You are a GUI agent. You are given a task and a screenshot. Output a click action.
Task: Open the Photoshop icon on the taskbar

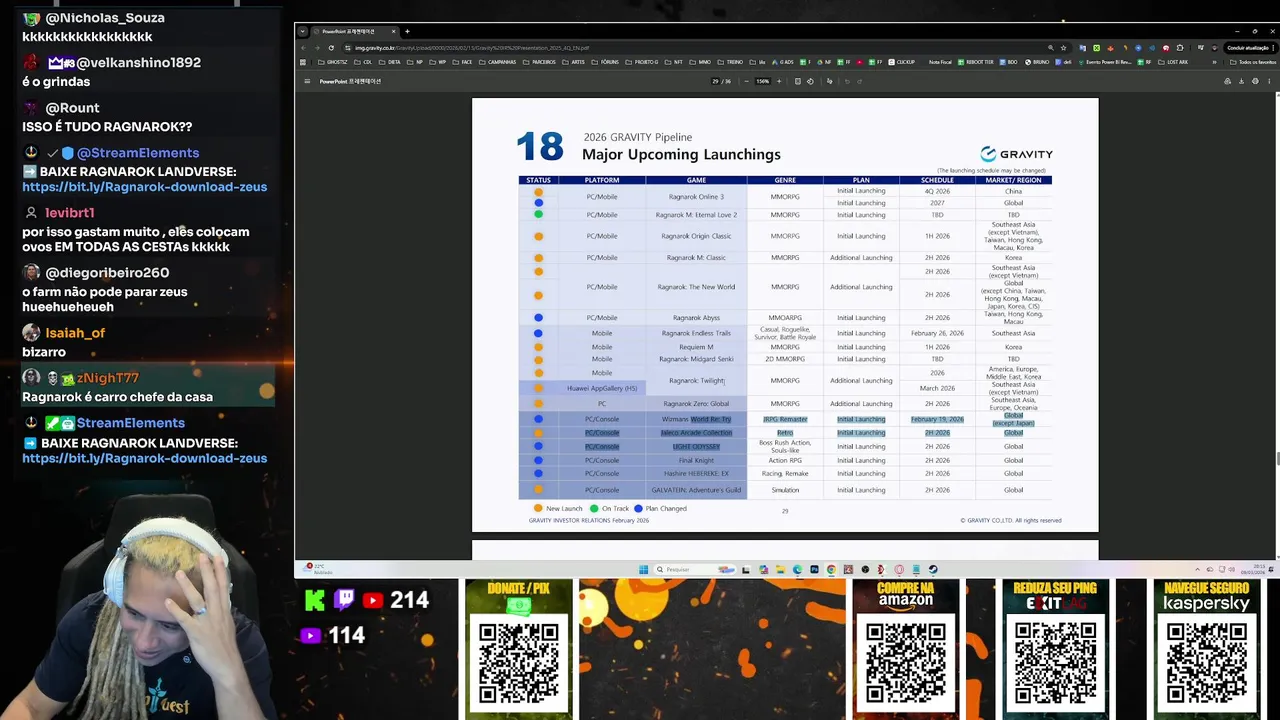815,570
